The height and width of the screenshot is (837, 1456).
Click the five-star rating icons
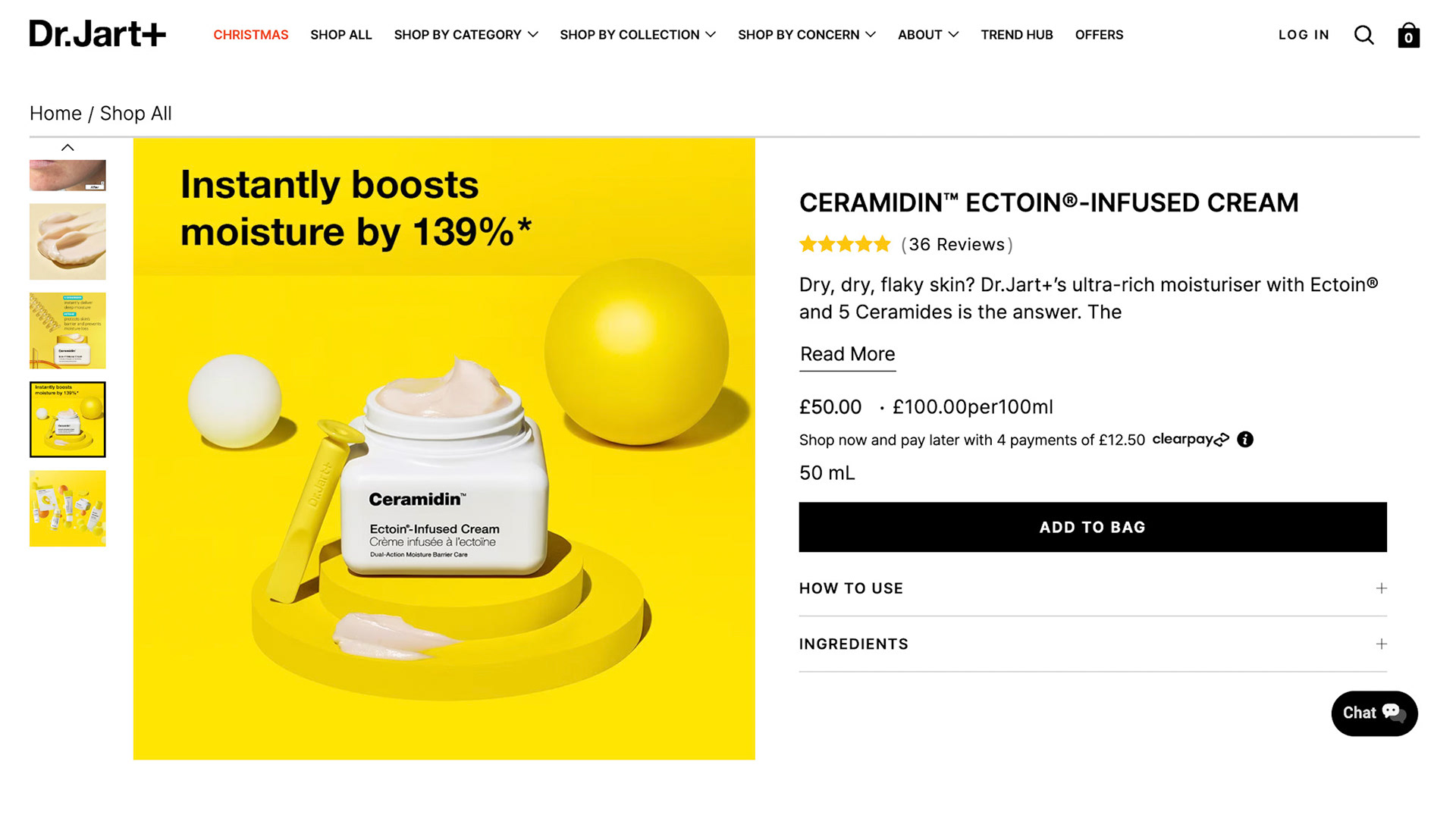tap(845, 244)
